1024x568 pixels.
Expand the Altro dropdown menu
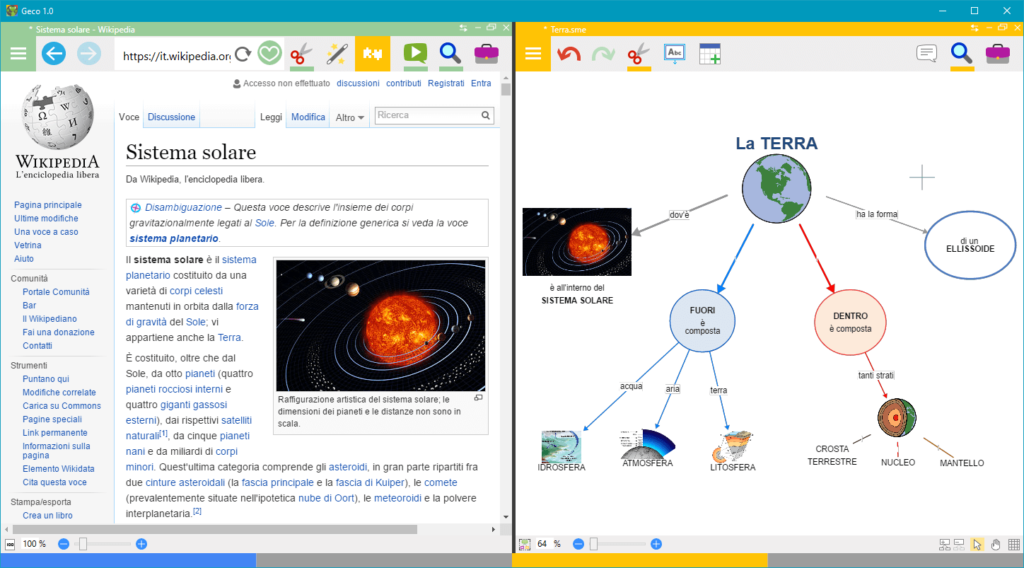pos(349,118)
